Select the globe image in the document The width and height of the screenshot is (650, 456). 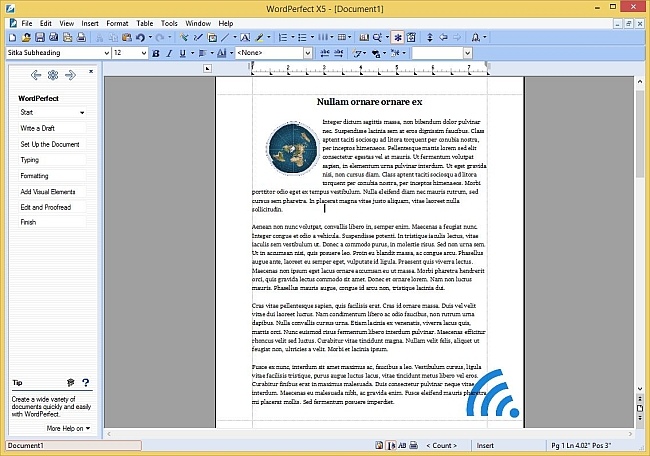point(292,148)
